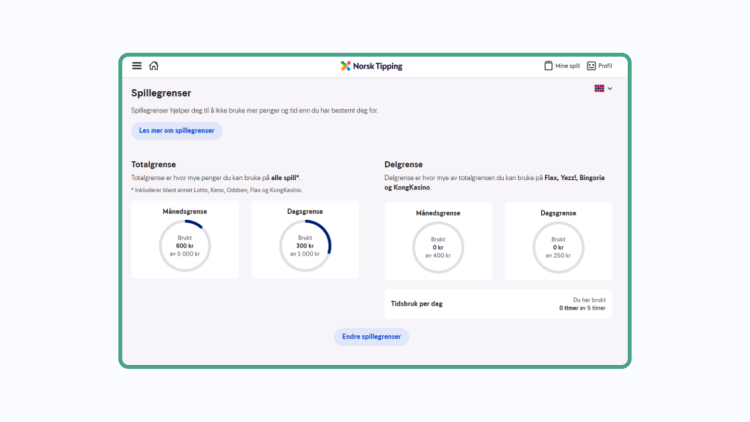Select the Delgrense section heading
Viewport: 750px width, 422px height.
click(404, 164)
